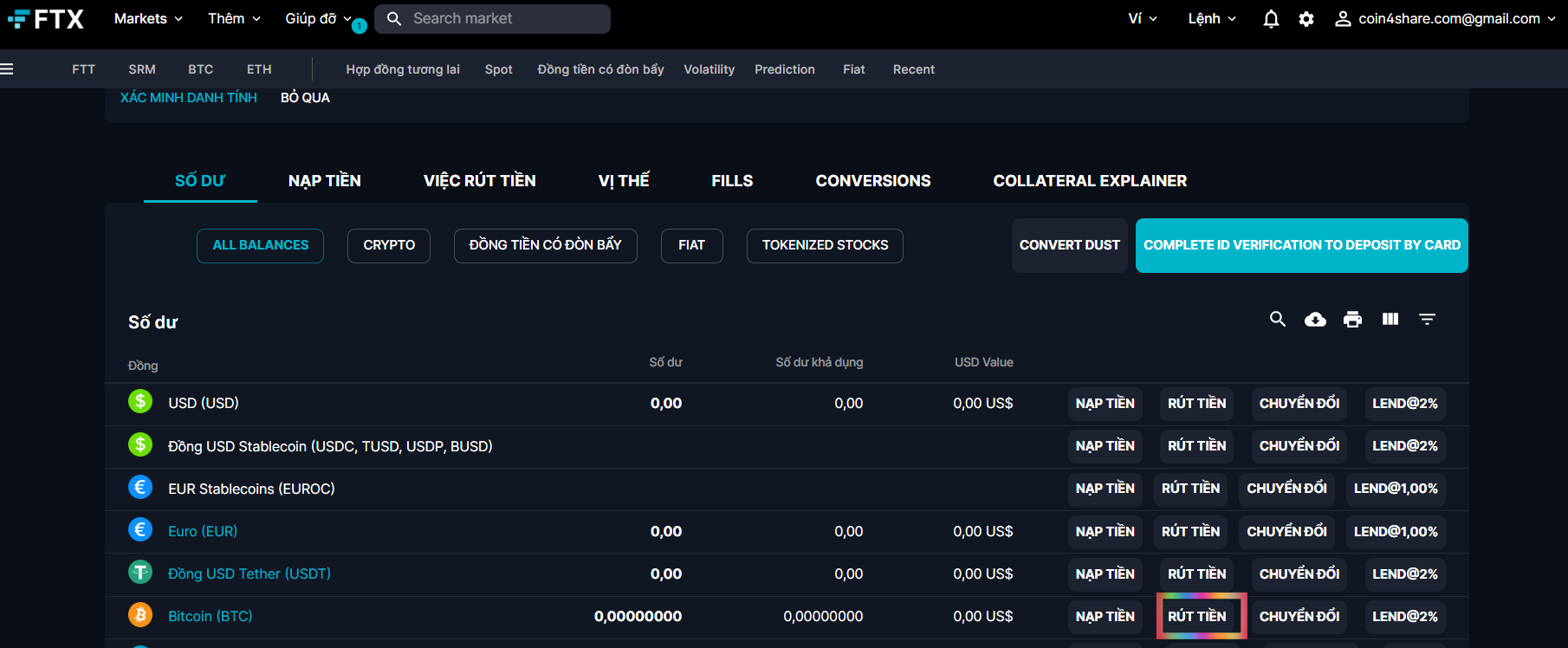Select the ALL BALANCES filter
The height and width of the screenshot is (648, 1568).
tap(261, 245)
